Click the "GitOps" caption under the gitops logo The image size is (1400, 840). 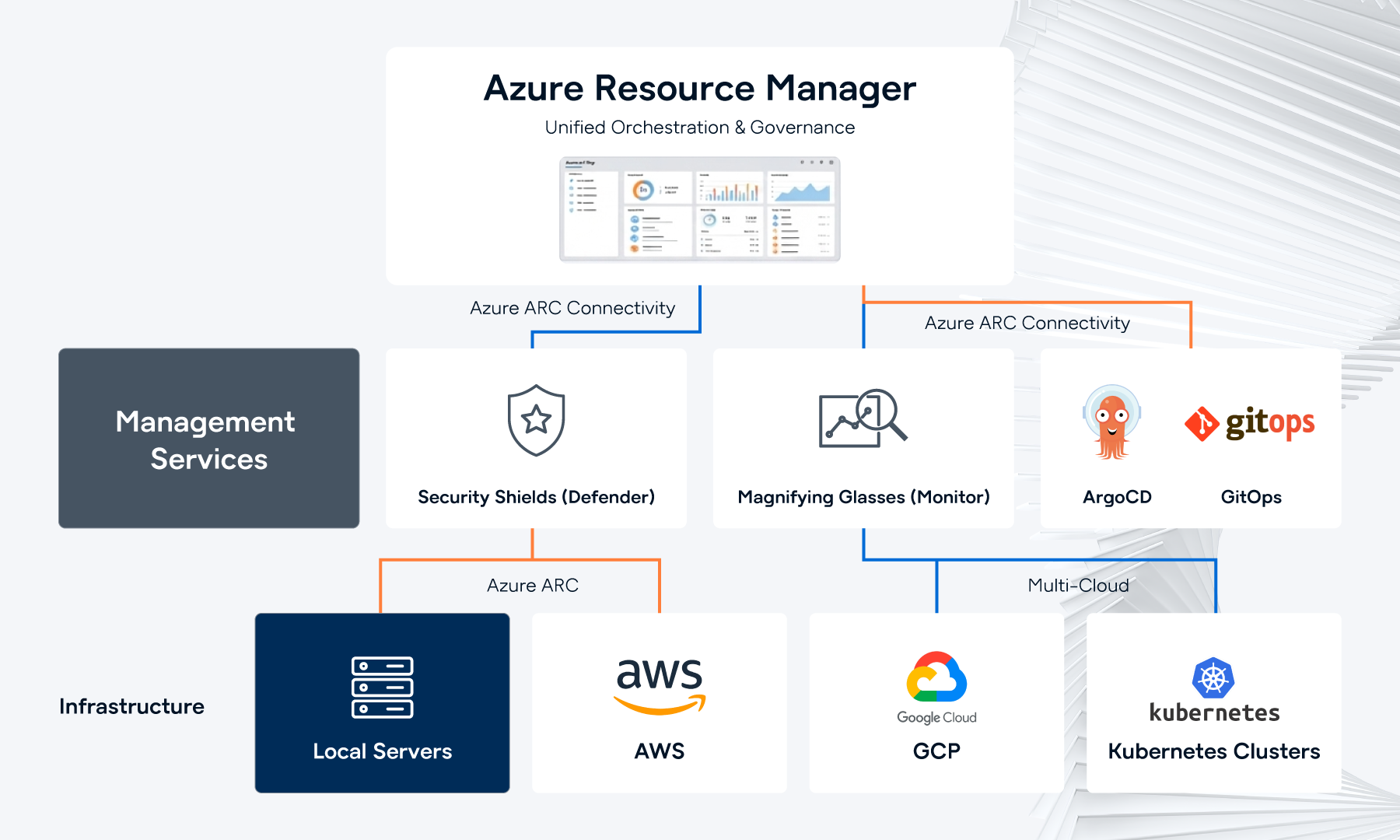(x=1251, y=497)
